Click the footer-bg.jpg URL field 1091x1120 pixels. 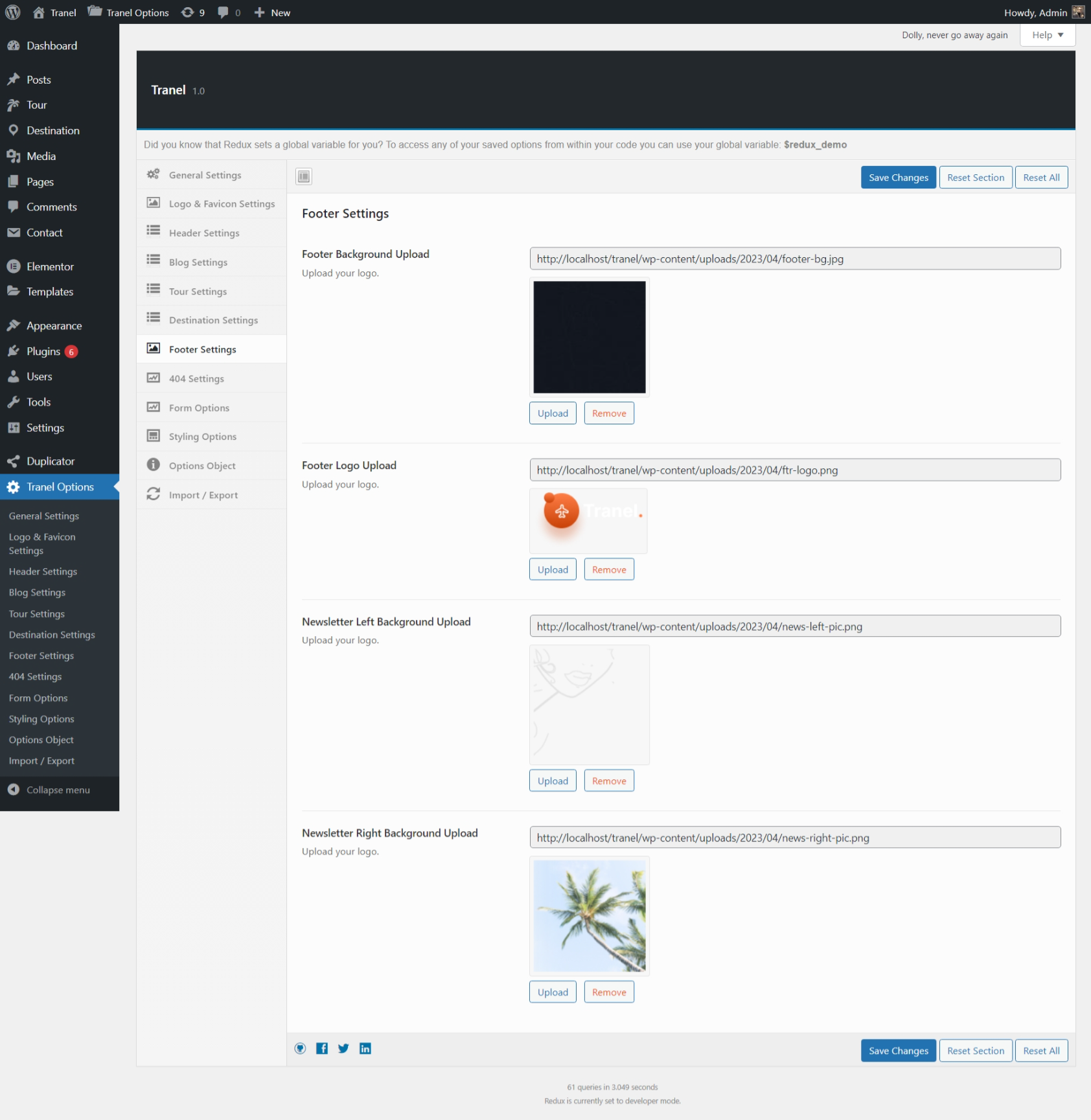tap(795, 258)
